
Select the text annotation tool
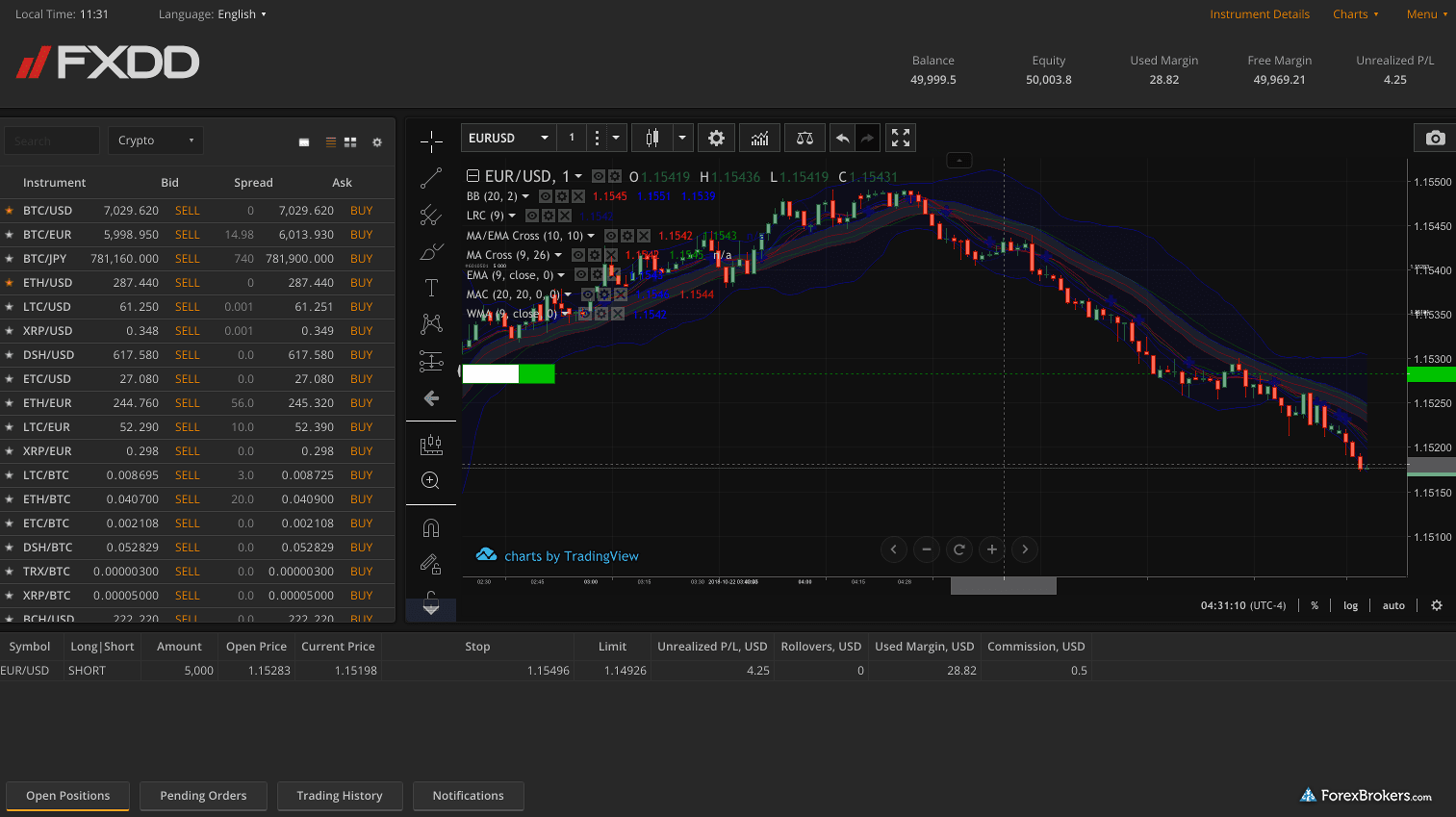[x=431, y=288]
